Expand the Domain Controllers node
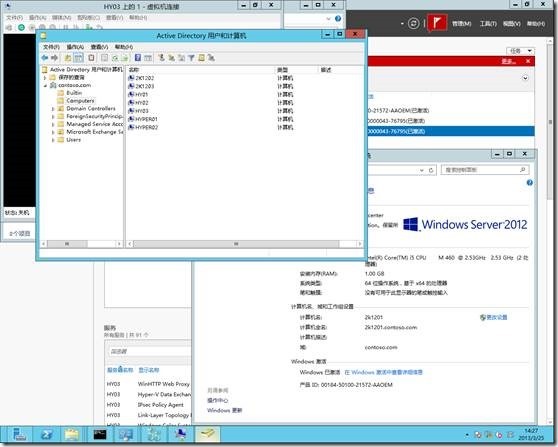 (53, 109)
